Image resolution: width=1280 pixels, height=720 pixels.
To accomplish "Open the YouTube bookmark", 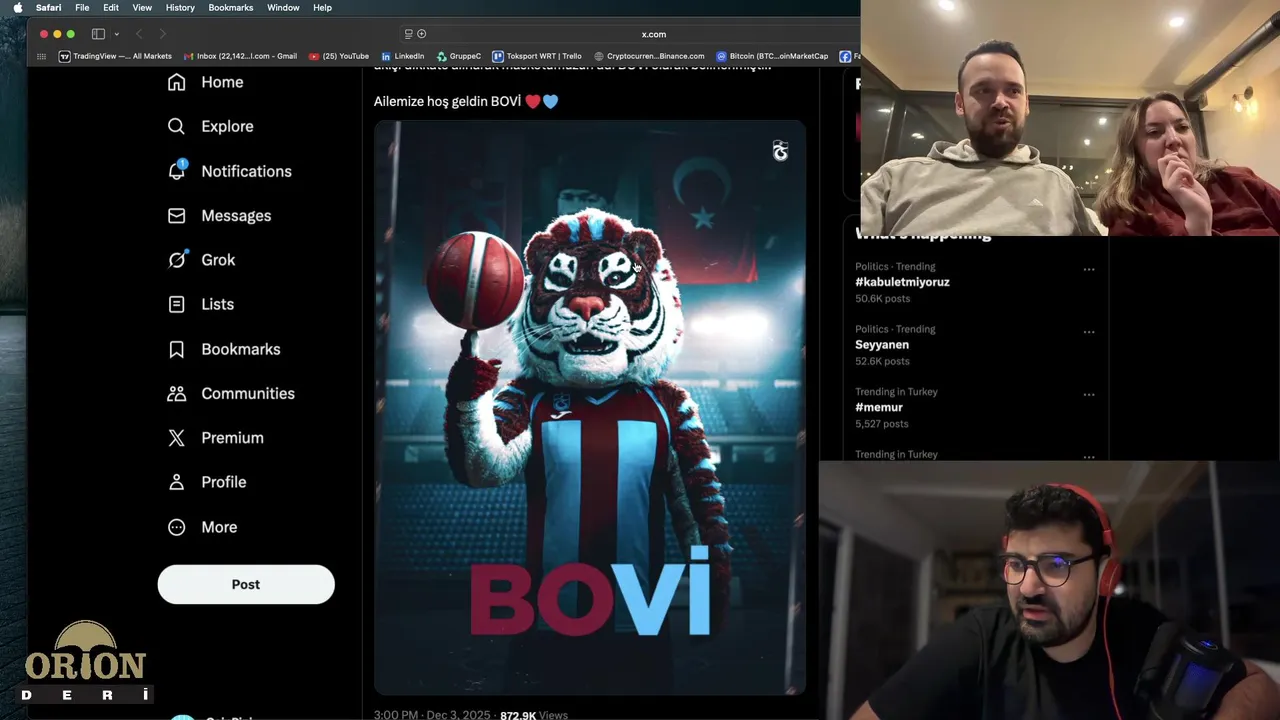I will (x=339, y=56).
